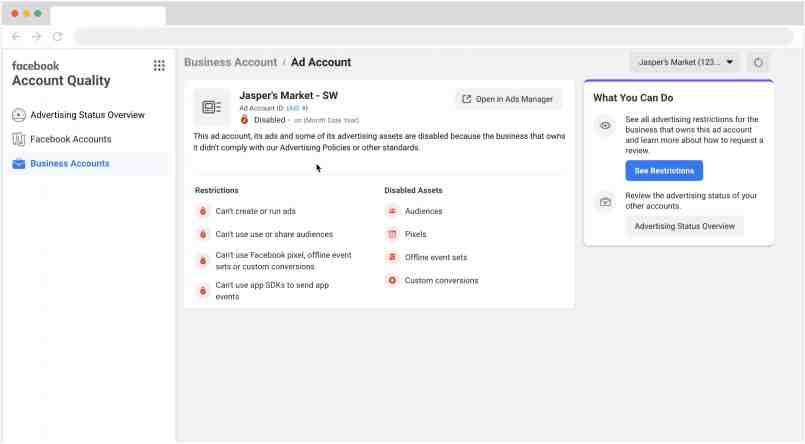Reload the page with browser refresh icon
Screen dimensions: 805x444
pos(58,36)
